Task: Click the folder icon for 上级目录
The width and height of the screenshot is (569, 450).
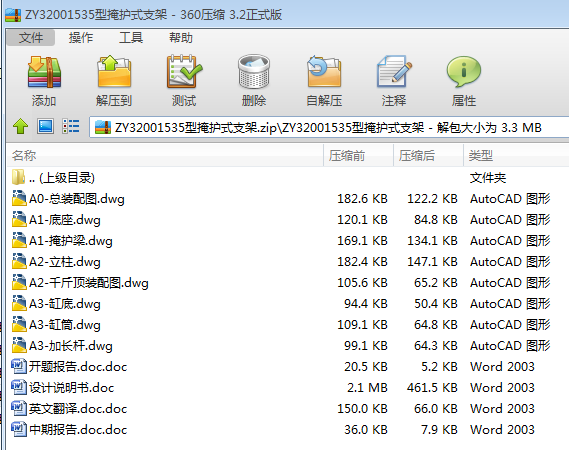Action: click(19, 177)
